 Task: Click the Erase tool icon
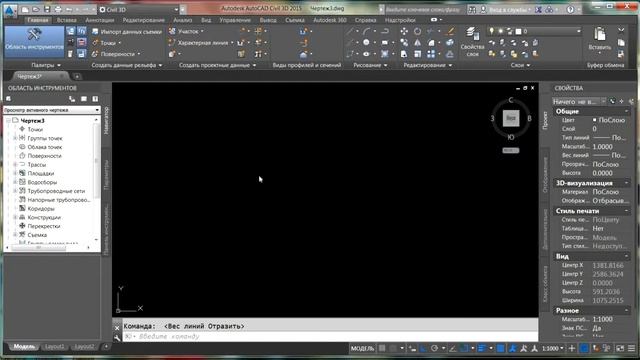[450, 31]
